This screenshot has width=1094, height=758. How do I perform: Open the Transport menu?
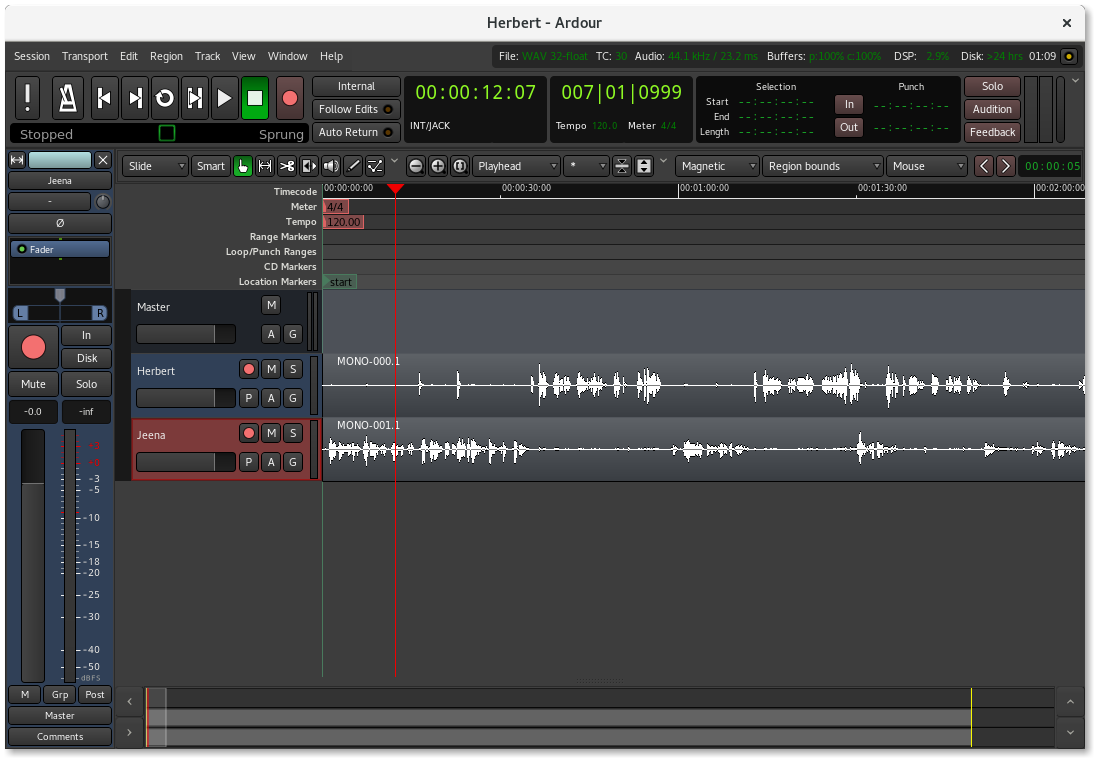pos(84,56)
